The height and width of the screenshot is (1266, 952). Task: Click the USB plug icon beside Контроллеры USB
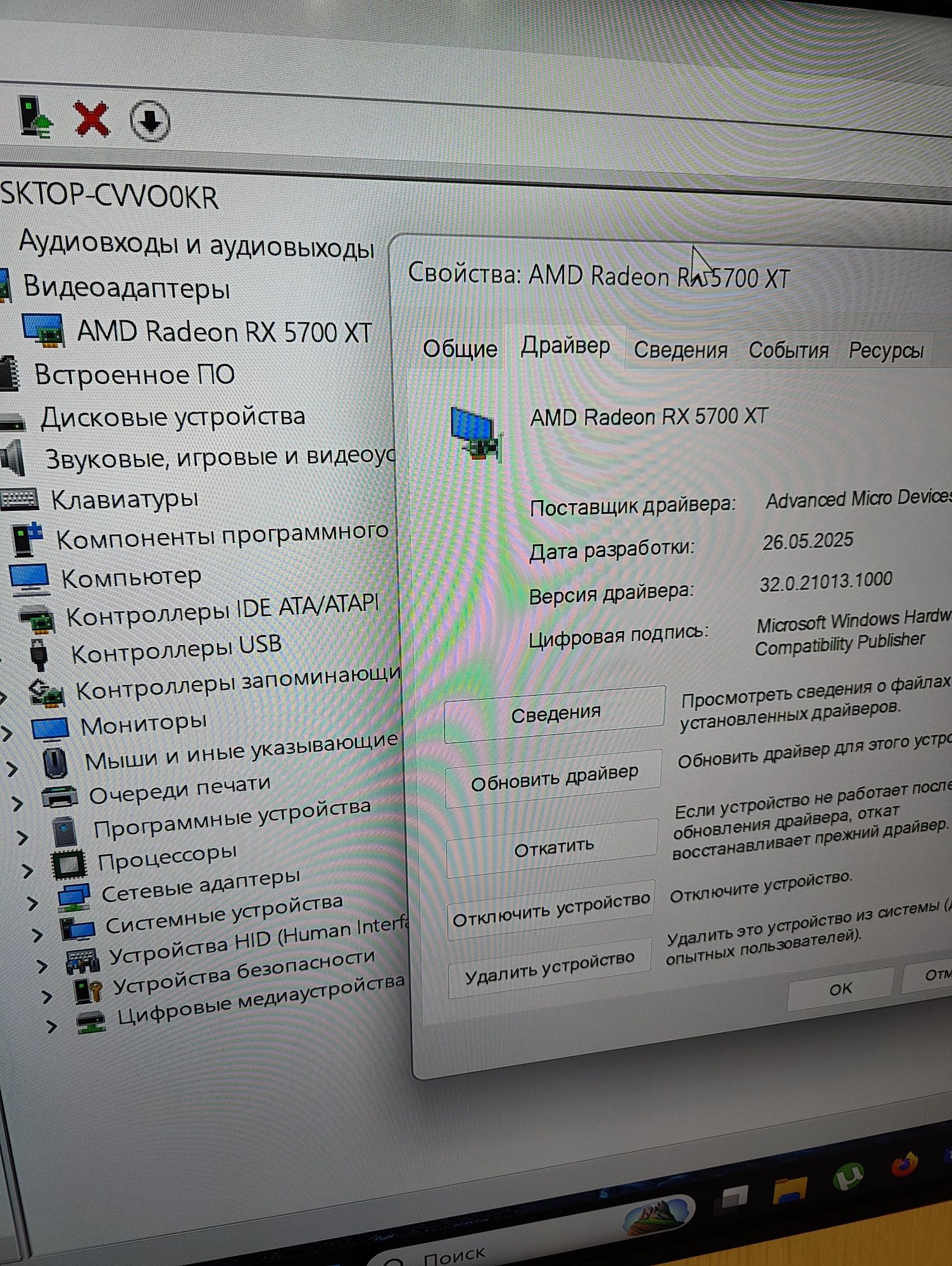[39, 654]
